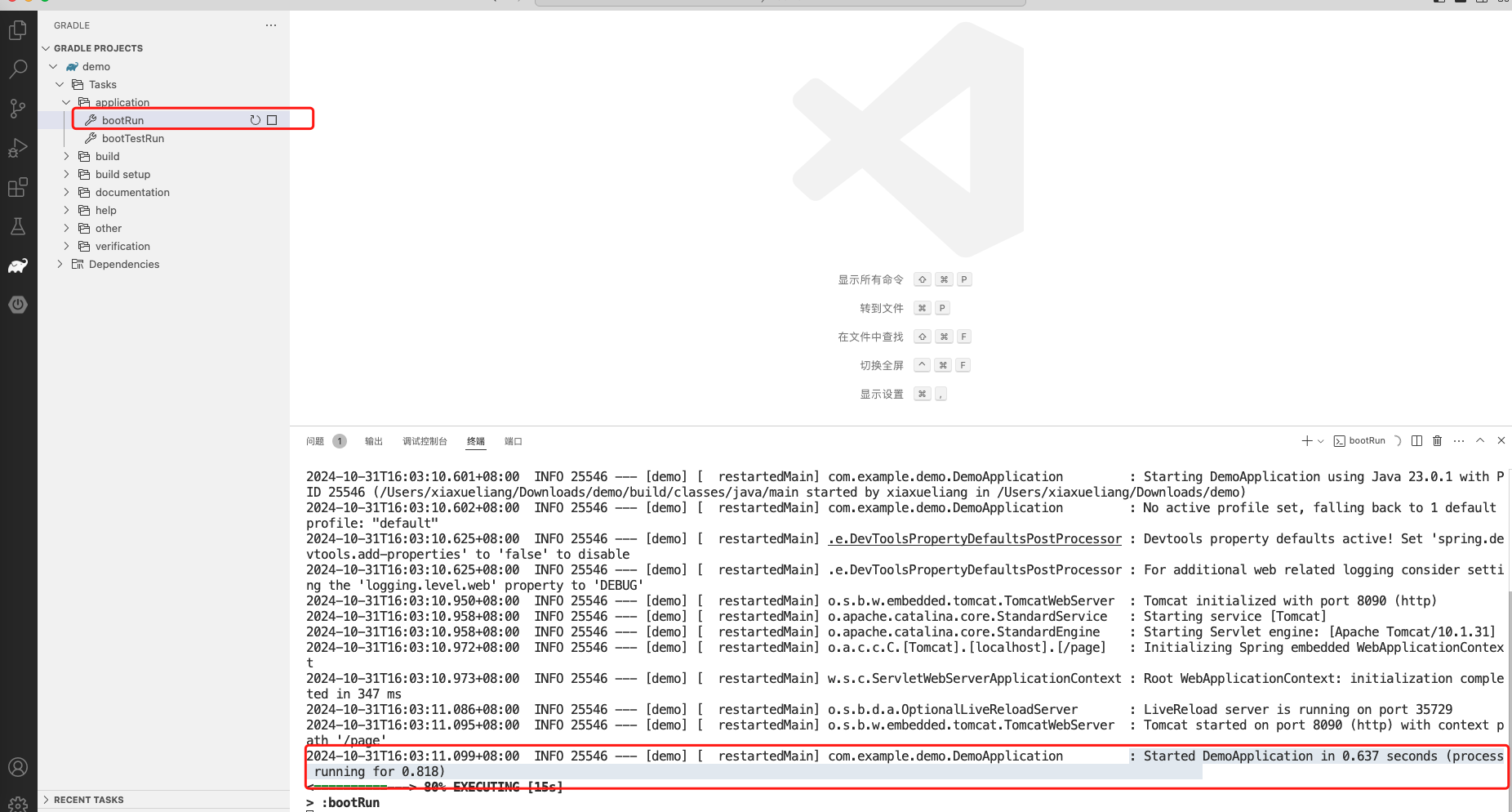The height and width of the screenshot is (812, 1512).
Task: Open Source Control view
Action: click(x=18, y=109)
